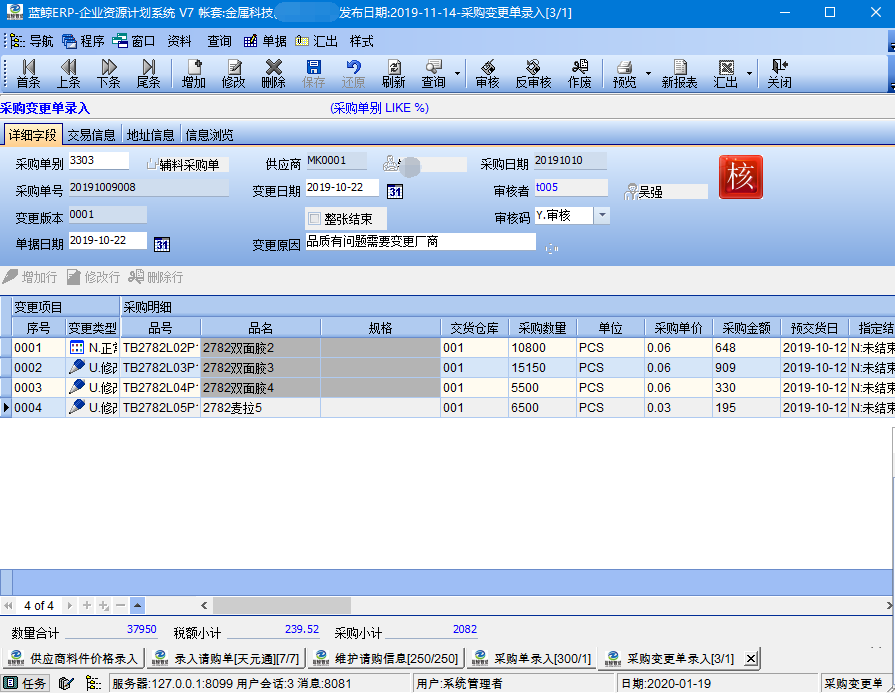The height and width of the screenshot is (693, 895).
Task: Switch to the 交易信息 tab
Action: [91, 135]
